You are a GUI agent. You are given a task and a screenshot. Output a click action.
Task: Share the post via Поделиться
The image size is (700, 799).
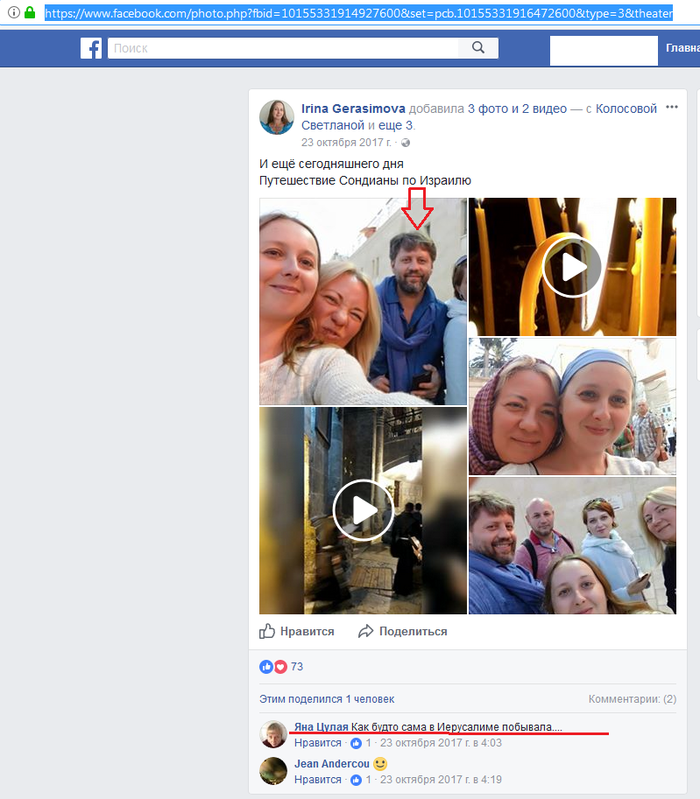coord(402,631)
